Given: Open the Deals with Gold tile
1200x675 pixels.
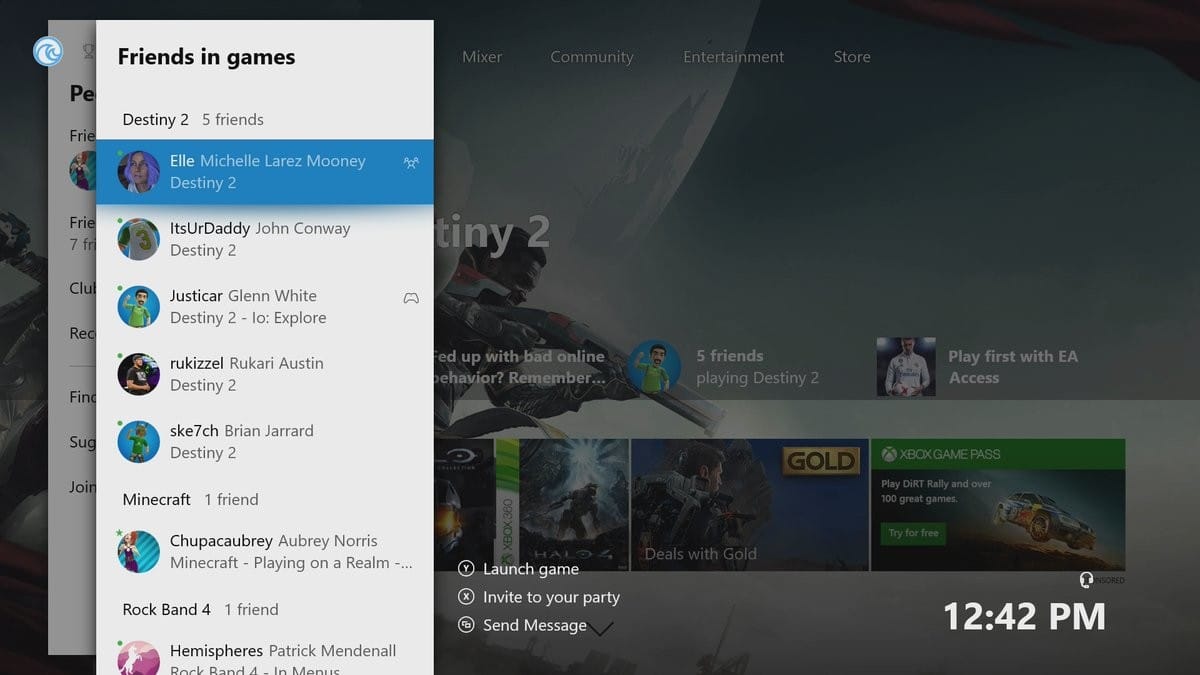Looking at the screenshot, I should coord(749,505).
